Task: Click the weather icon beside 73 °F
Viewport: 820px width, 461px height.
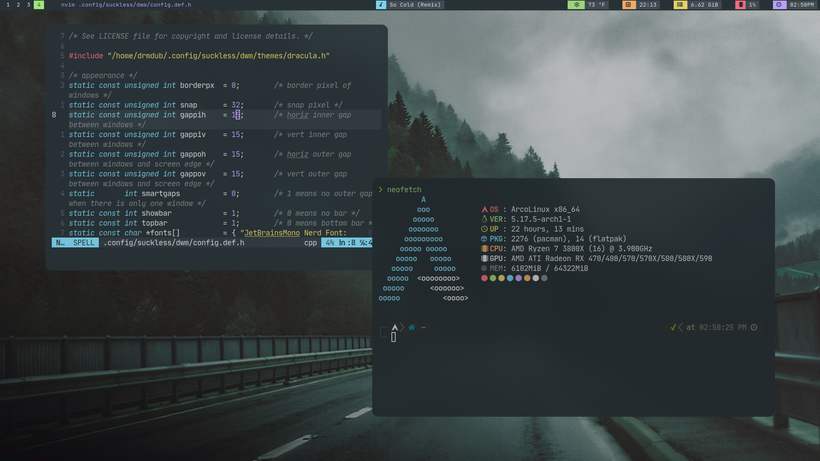Action: pos(576,5)
